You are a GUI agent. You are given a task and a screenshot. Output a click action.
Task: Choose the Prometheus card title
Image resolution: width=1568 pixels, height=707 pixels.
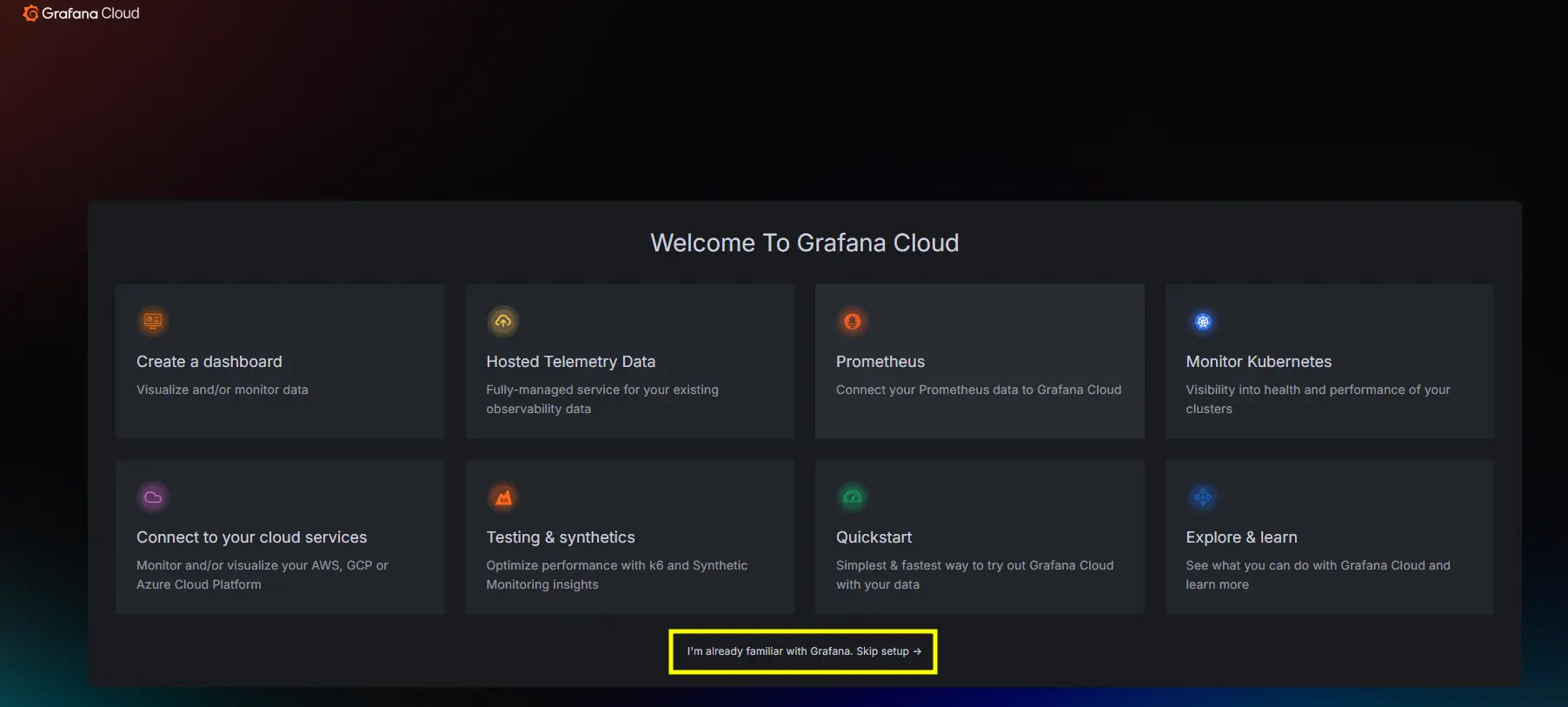point(880,362)
